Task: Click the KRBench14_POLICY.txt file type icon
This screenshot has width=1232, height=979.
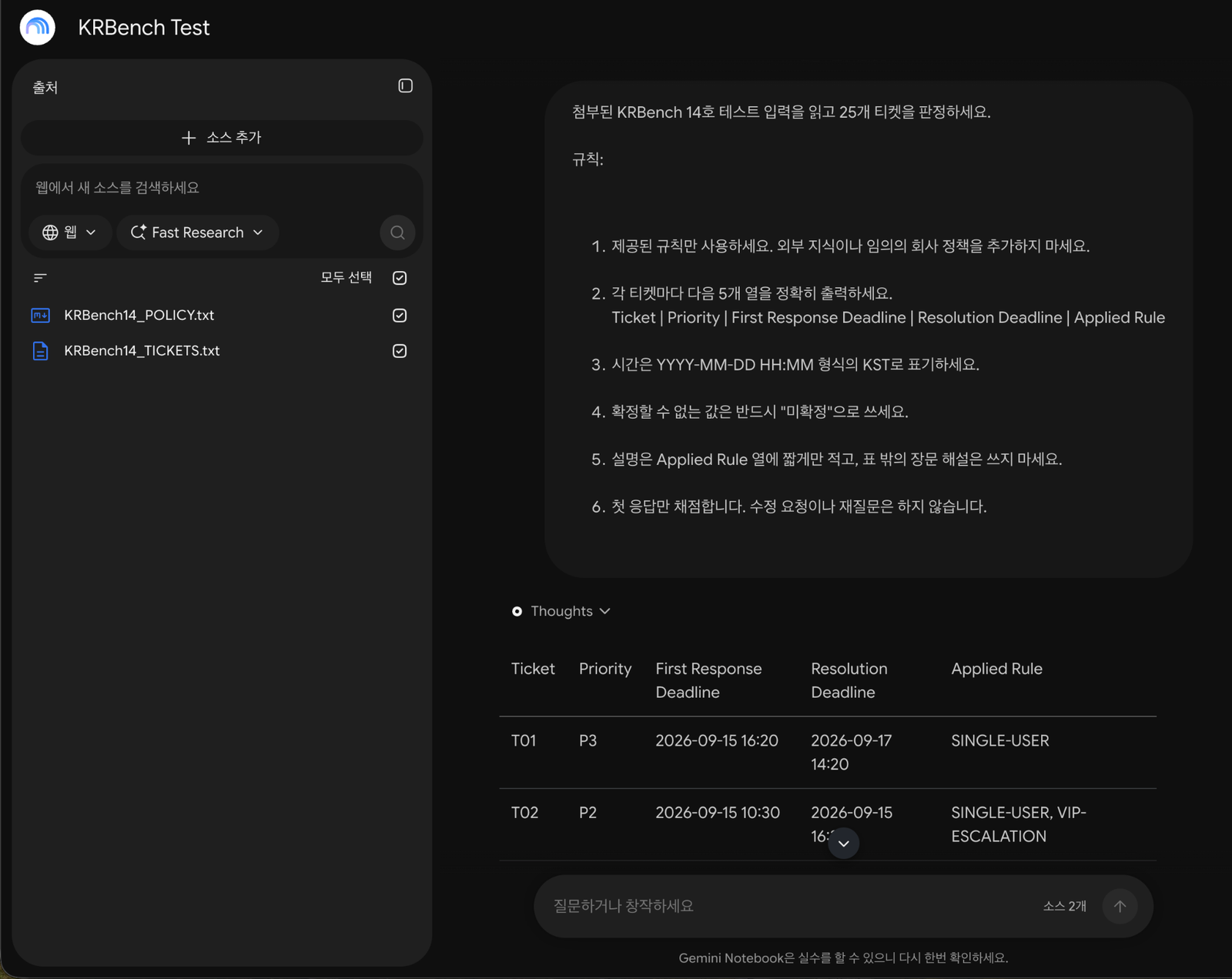Action: pyautogui.click(x=40, y=316)
